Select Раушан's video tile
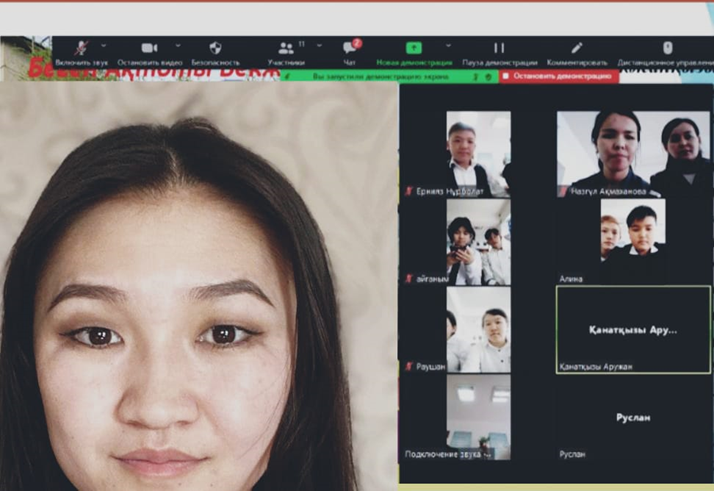Viewport: 714px width, 491px height. [478, 330]
